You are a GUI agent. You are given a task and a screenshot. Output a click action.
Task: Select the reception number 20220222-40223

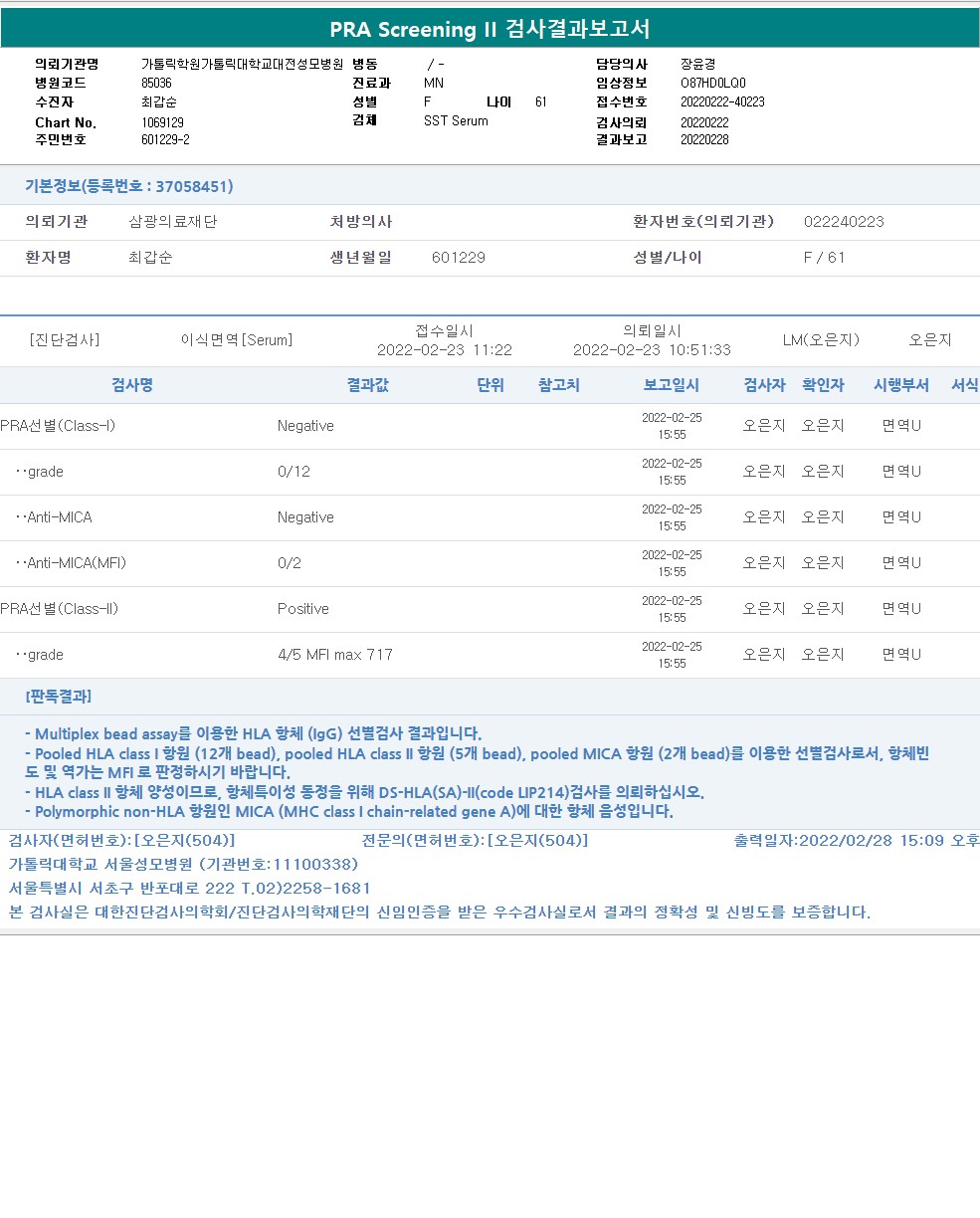(722, 102)
